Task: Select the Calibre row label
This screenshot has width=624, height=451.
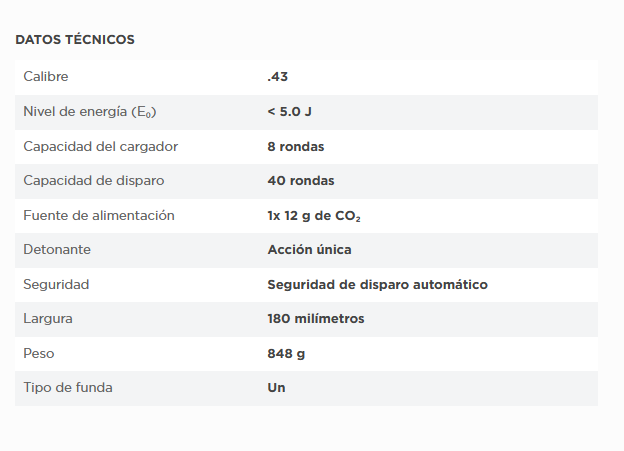Action: click(x=46, y=77)
